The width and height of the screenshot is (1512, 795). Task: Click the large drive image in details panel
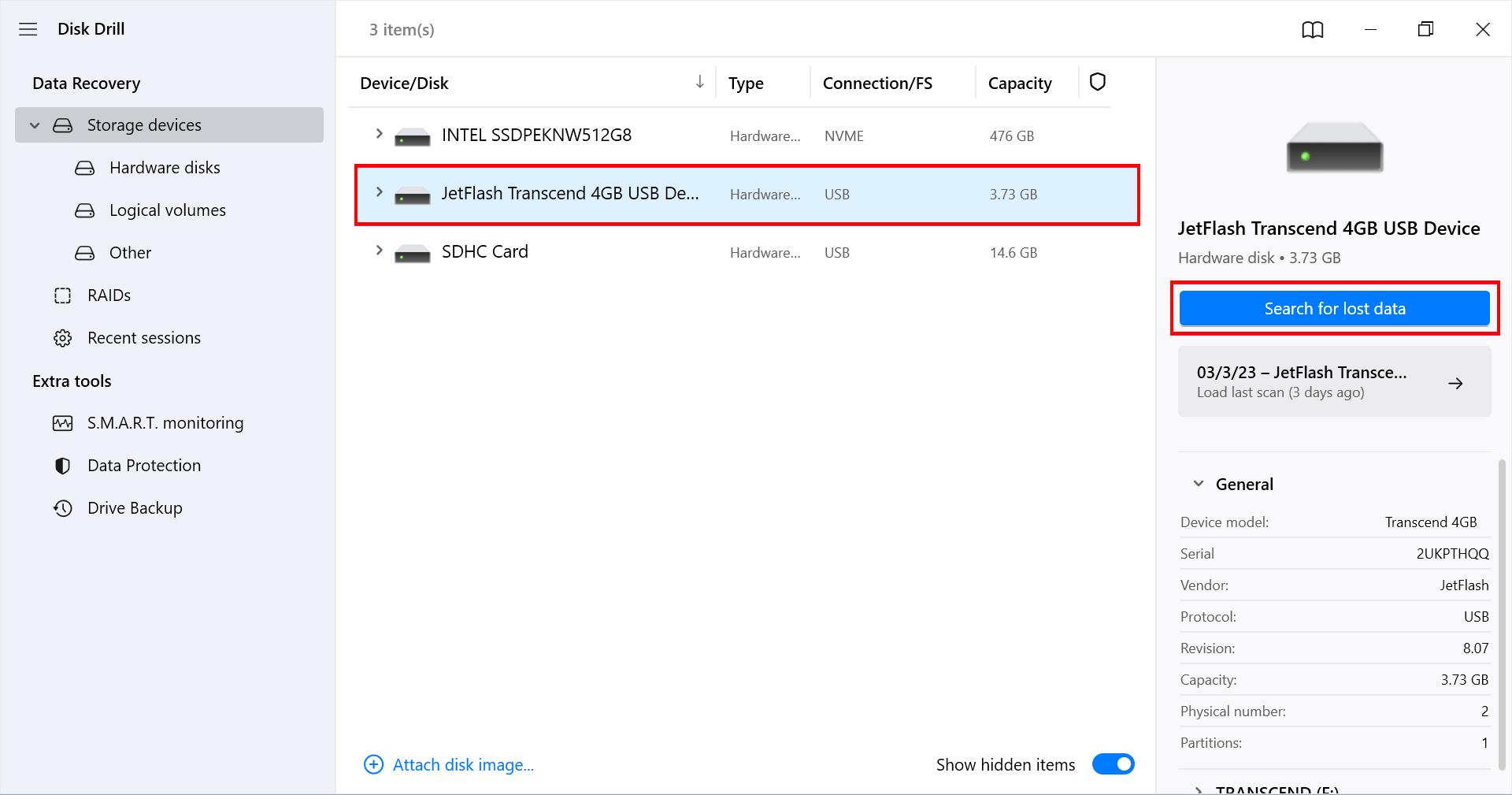(x=1335, y=147)
